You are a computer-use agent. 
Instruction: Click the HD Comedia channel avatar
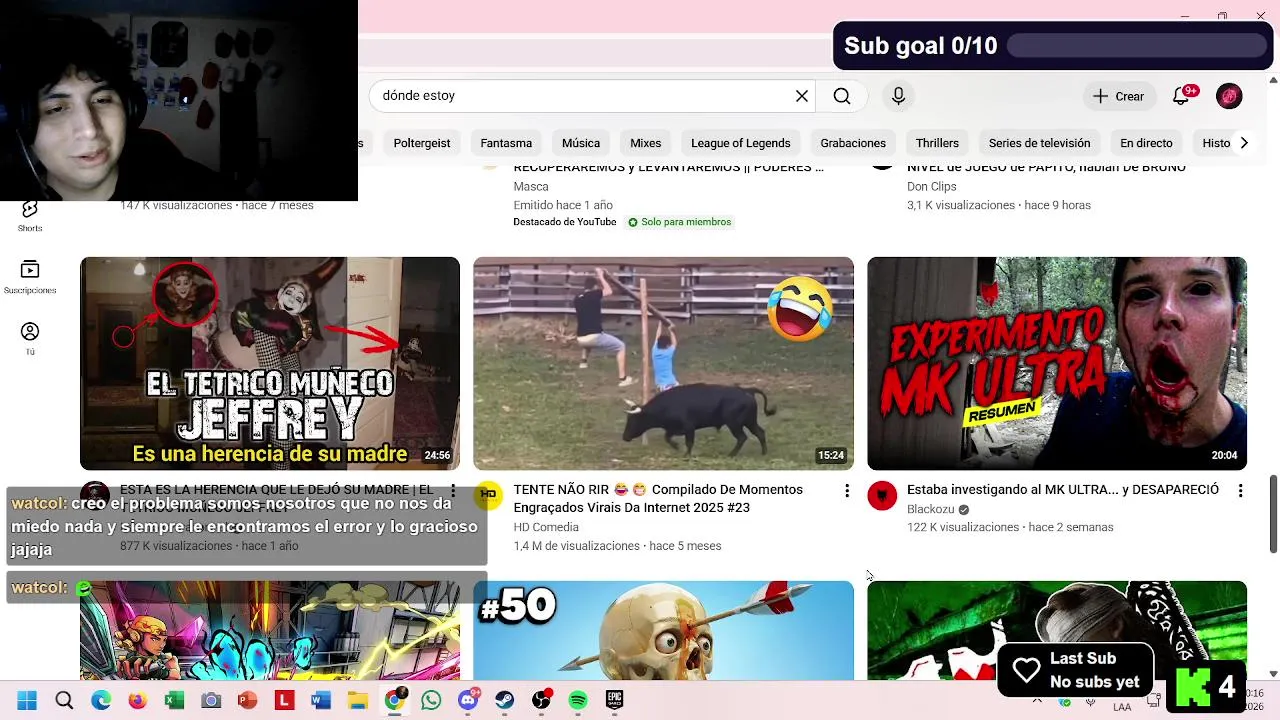tap(488, 494)
